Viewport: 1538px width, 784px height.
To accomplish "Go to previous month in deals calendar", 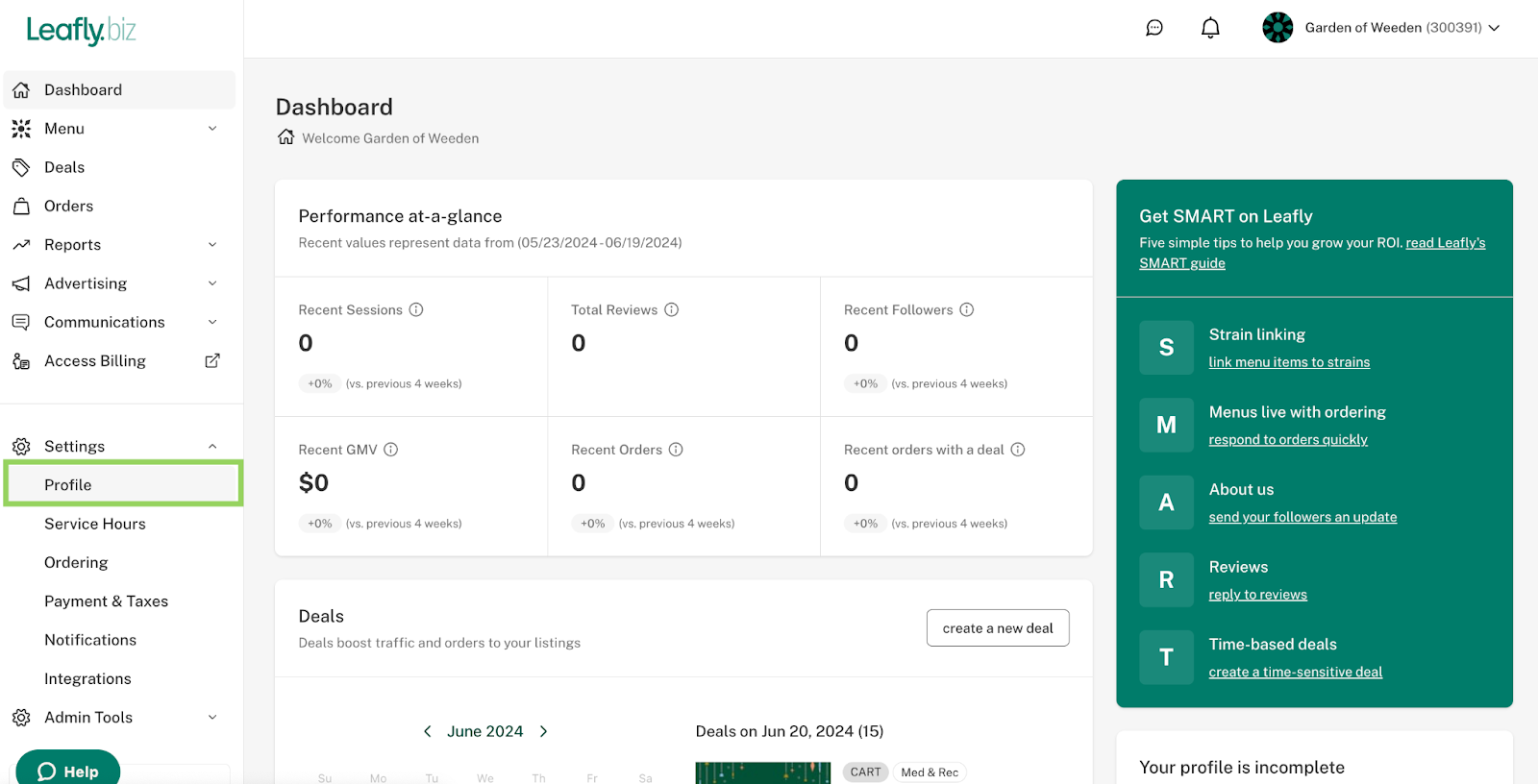I will click(428, 731).
